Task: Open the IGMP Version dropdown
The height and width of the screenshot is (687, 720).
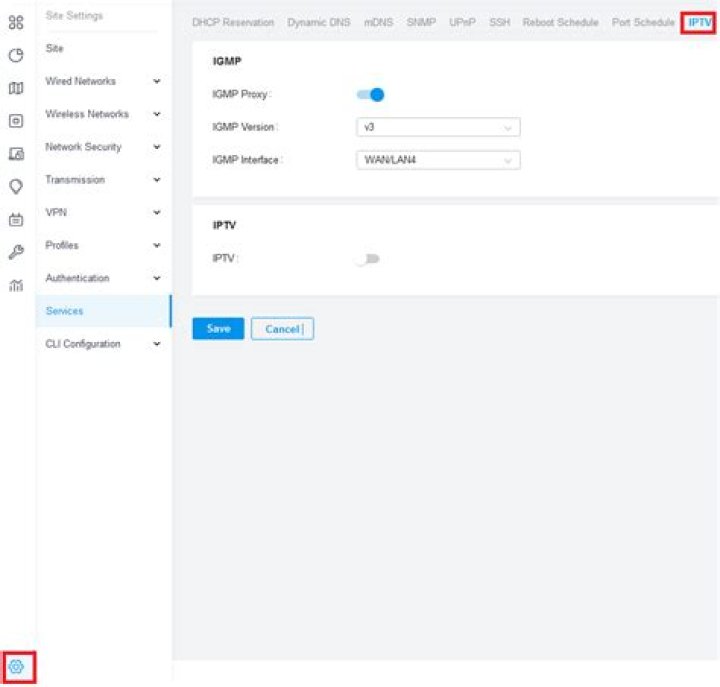Action: (x=438, y=128)
